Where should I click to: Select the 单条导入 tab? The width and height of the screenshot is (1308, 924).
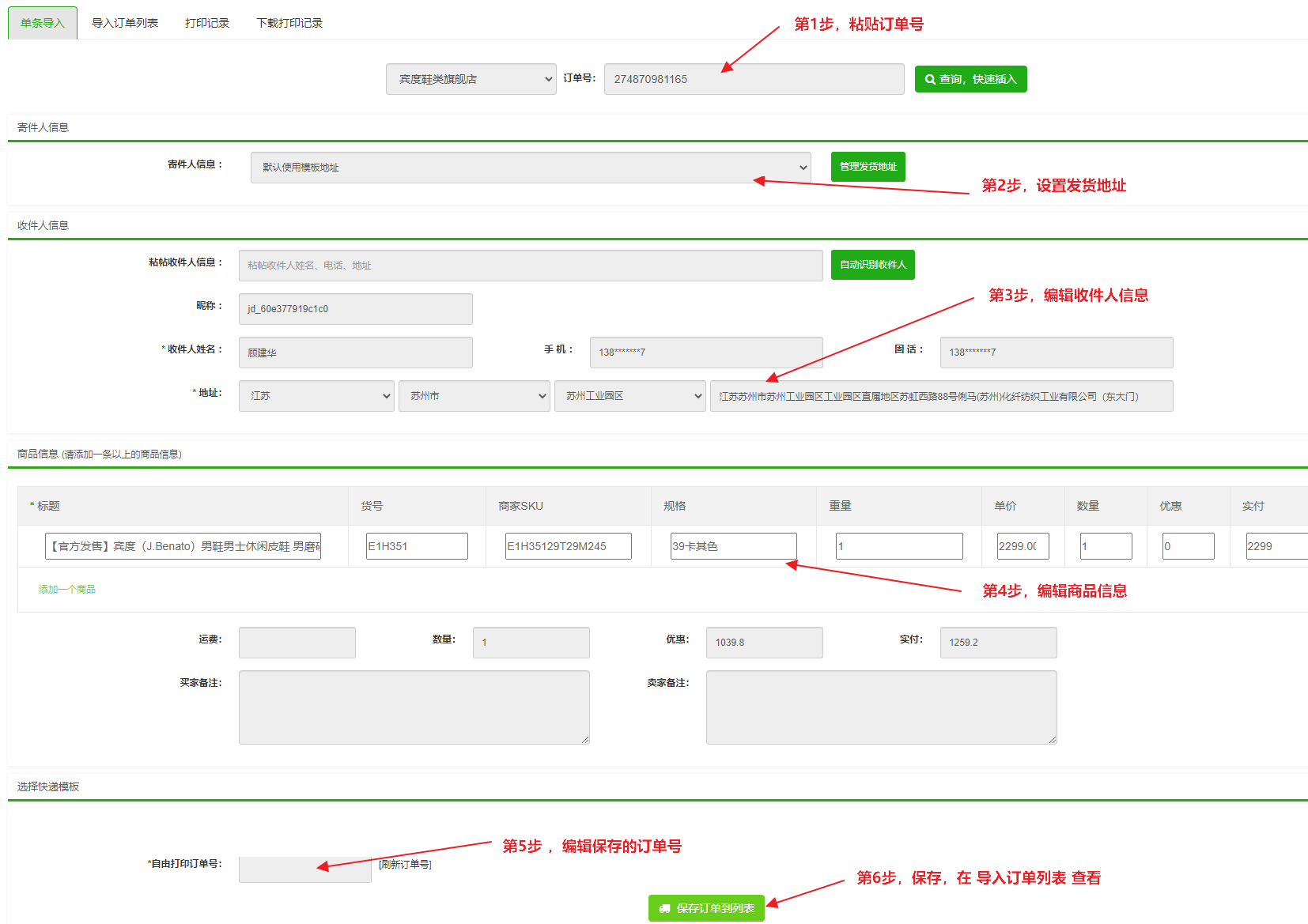[x=43, y=23]
